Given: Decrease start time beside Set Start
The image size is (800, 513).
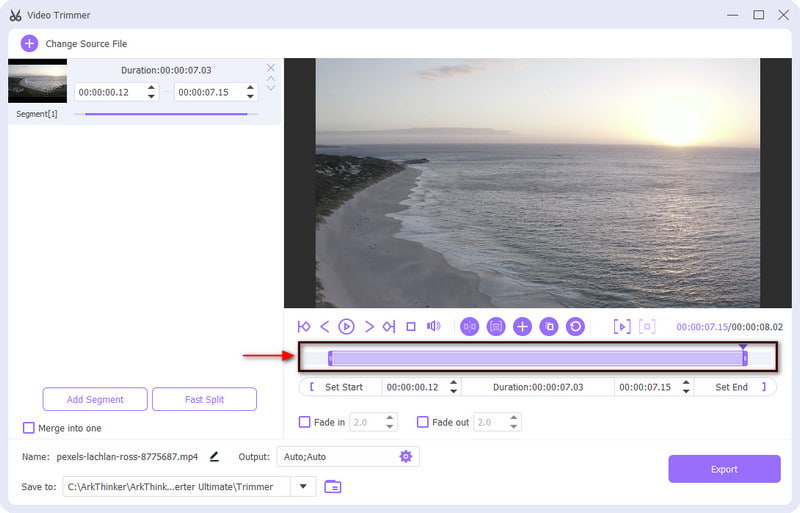Looking at the screenshot, I should click(453, 391).
